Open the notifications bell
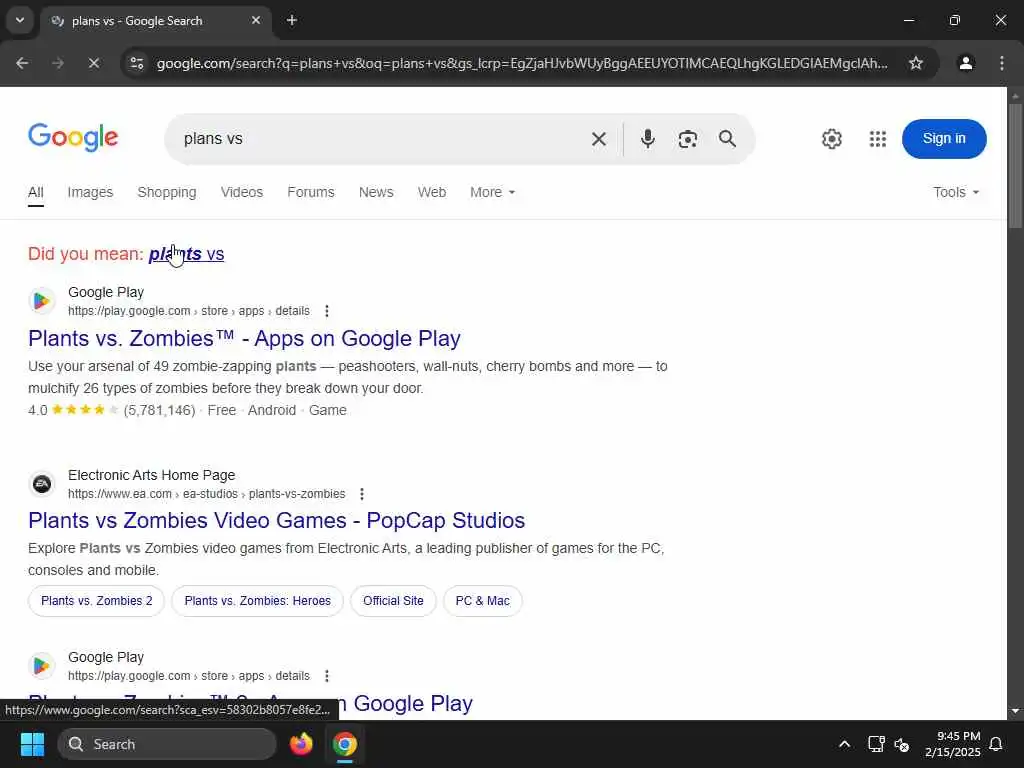The width and height of the screenshot is (1024, 768). 995,744
